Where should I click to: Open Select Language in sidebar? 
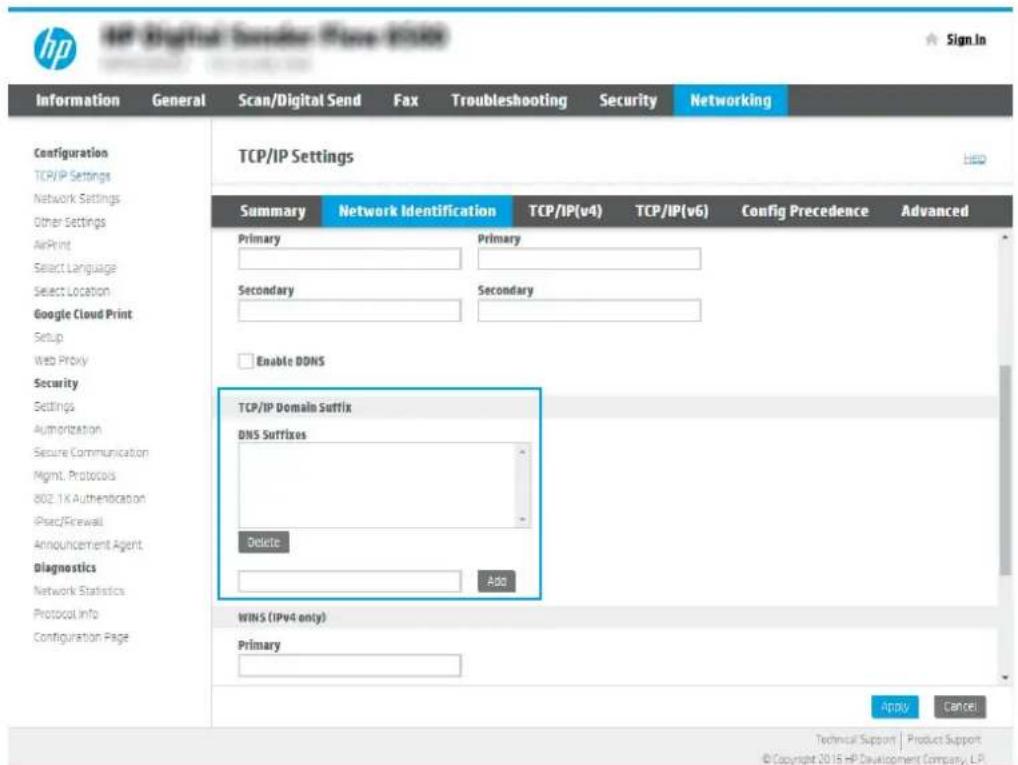(x=75, y=268)
